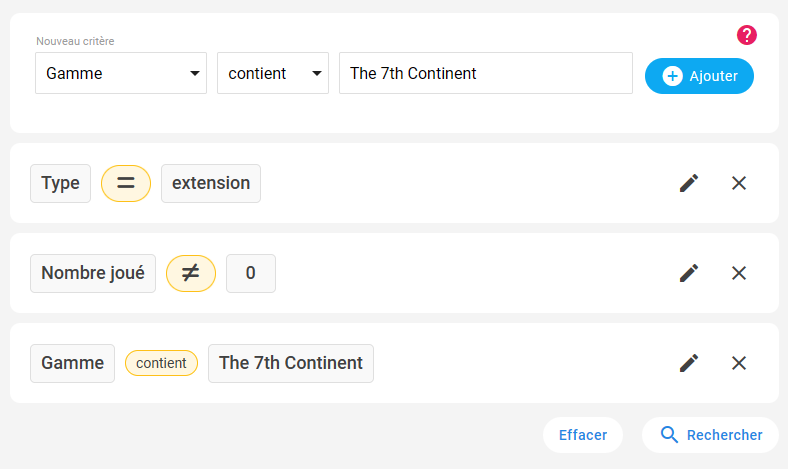Screen dimensions: 788x469
Task: Delete the Nombre joué criterion
Action: click(x=739, y=273)
